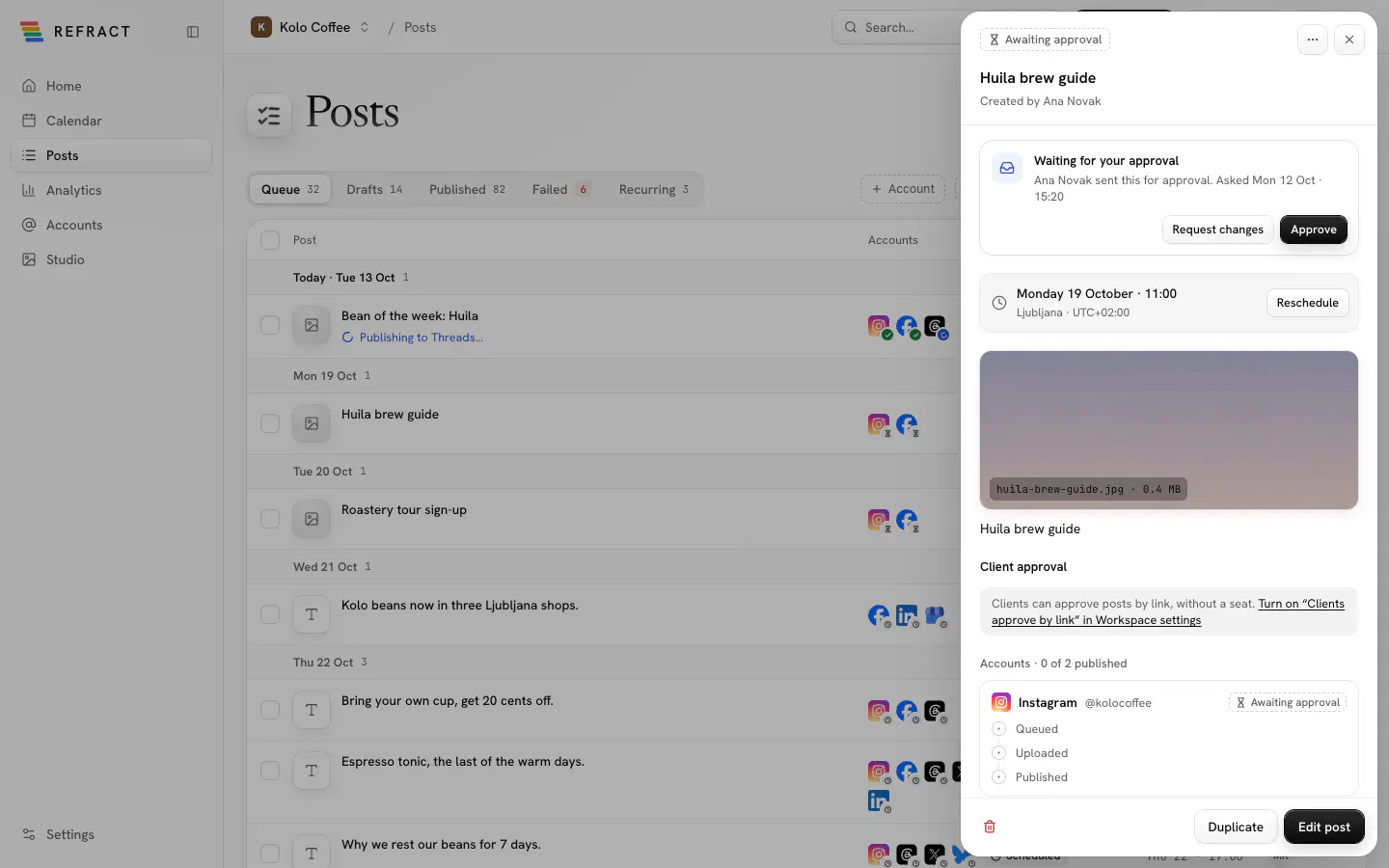Approve the Huila brew guide post
Image resolution: width=1389 pixels, height=868 pixels.
pyautogui.click(x=1314, y=230)
